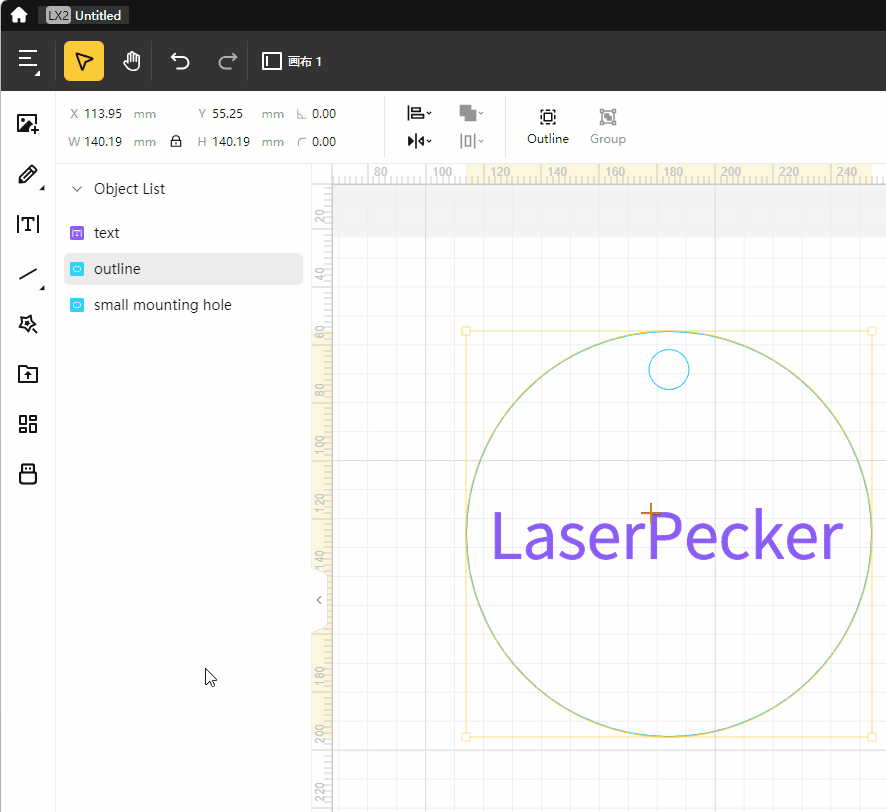Open the Materials grid library
Viewport: 886px width, 812px height.
tap(28, 424)
